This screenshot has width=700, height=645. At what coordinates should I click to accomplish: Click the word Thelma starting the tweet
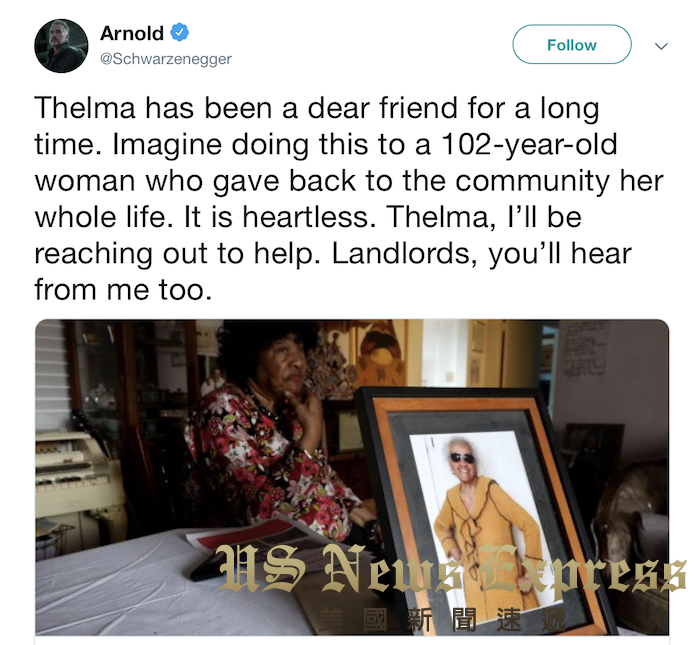[85, 108]
